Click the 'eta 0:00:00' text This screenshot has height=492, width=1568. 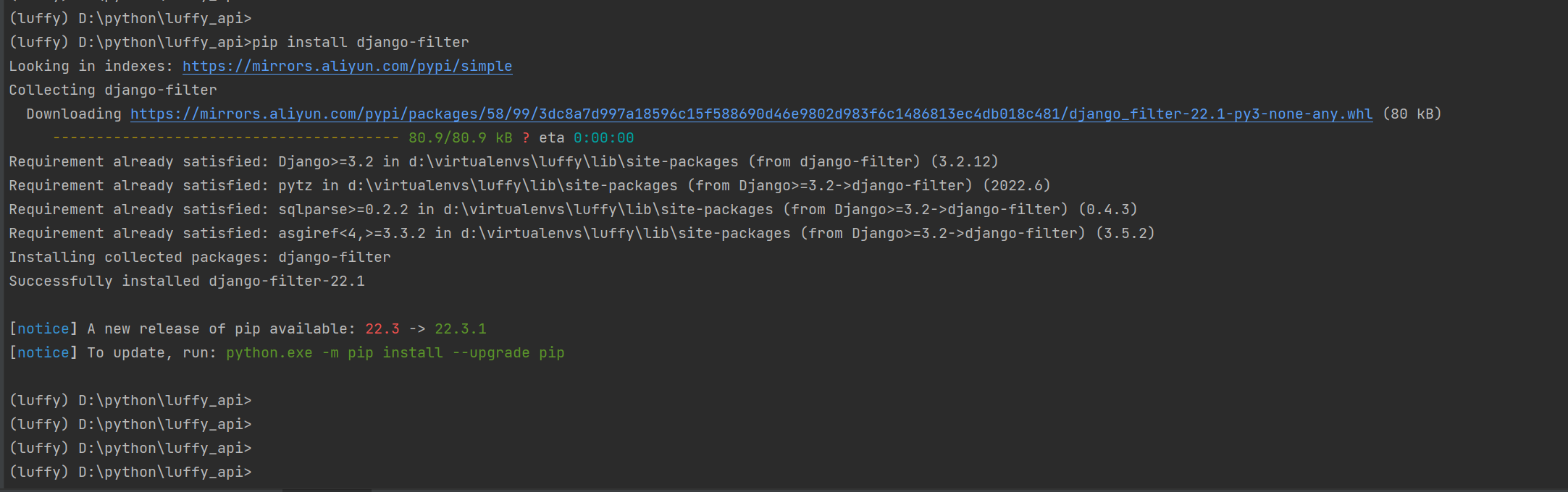tap(586, 137)
